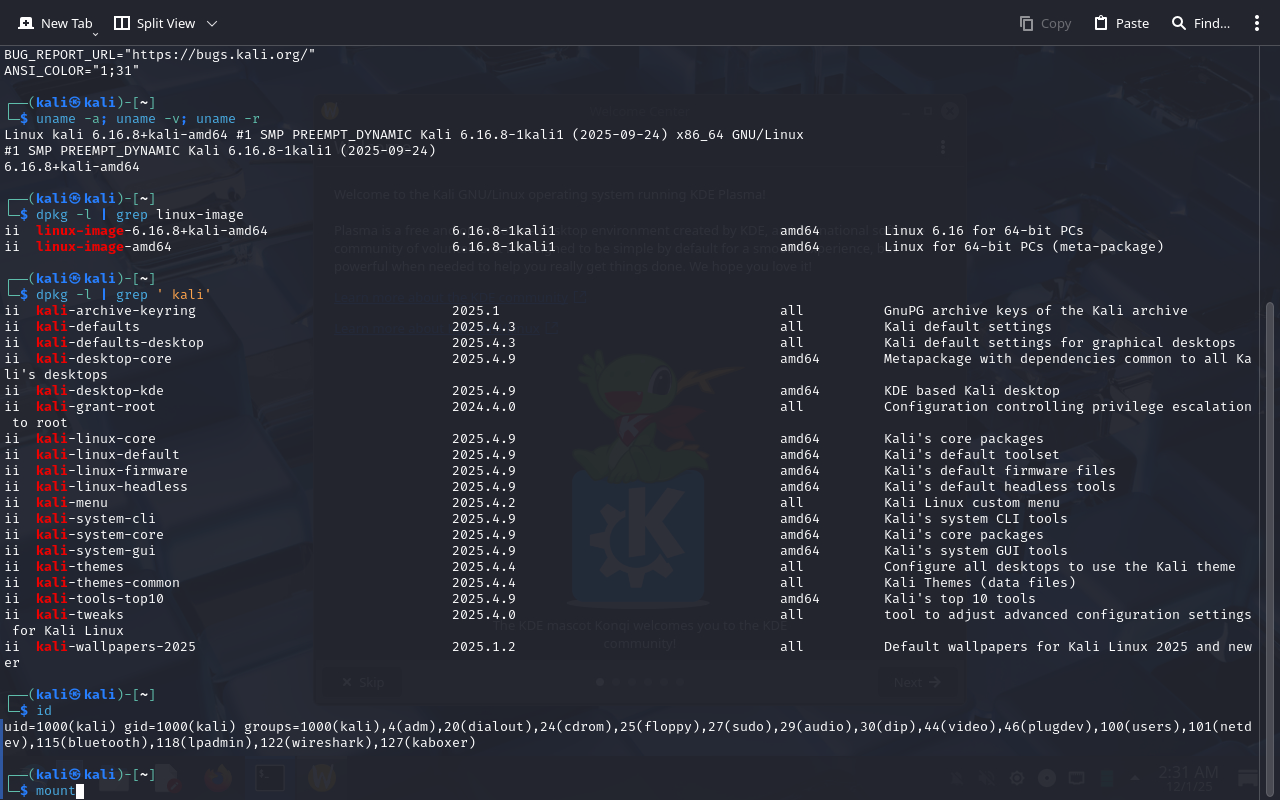The height and width of the screenshot is (800, 1280).
Task: Click the Paste clipboard icon
Action: tap(1101, 23)
